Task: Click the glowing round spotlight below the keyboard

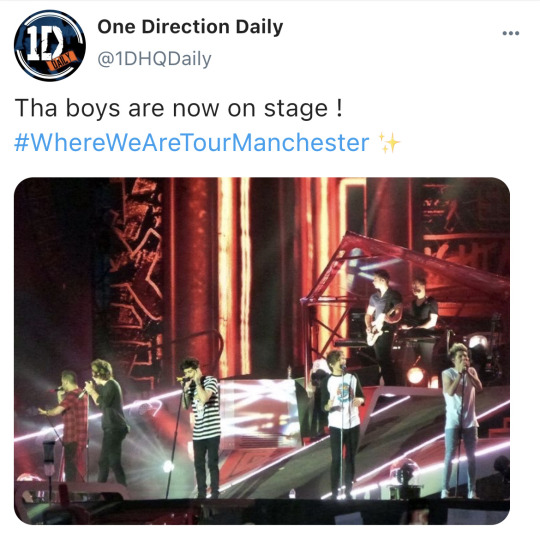Action: click(416, 375)
